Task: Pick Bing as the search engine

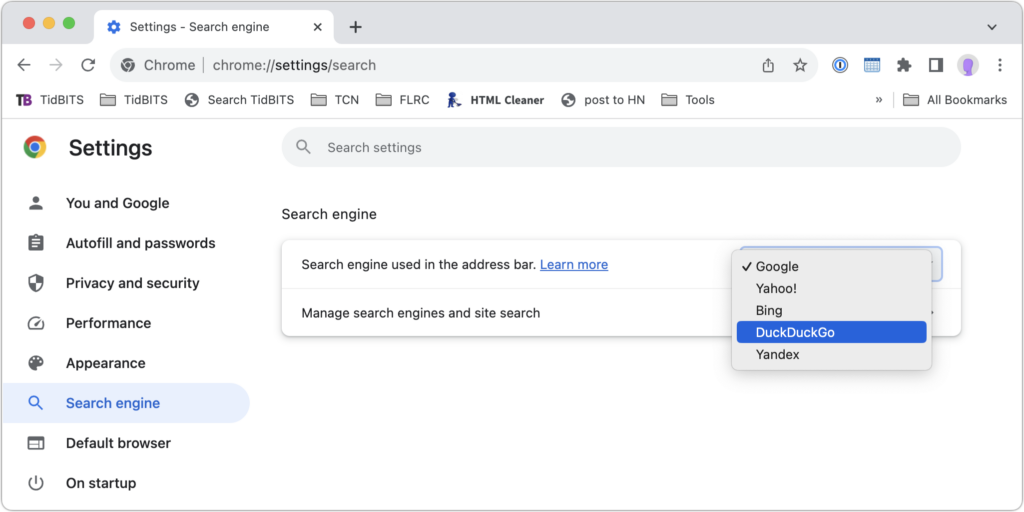Action: (831, 310)
